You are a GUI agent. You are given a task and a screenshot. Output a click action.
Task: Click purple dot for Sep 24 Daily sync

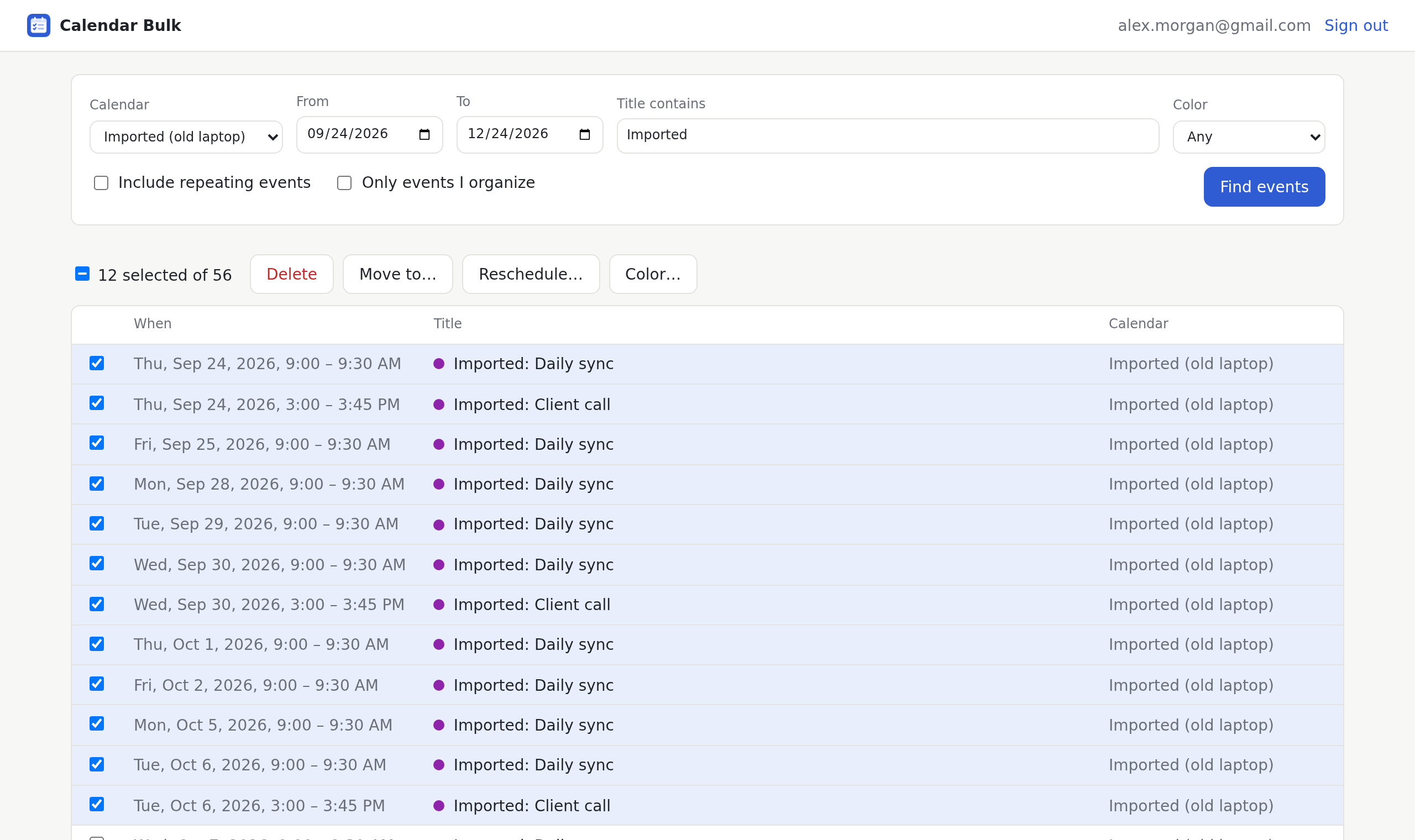pos(439,364)
